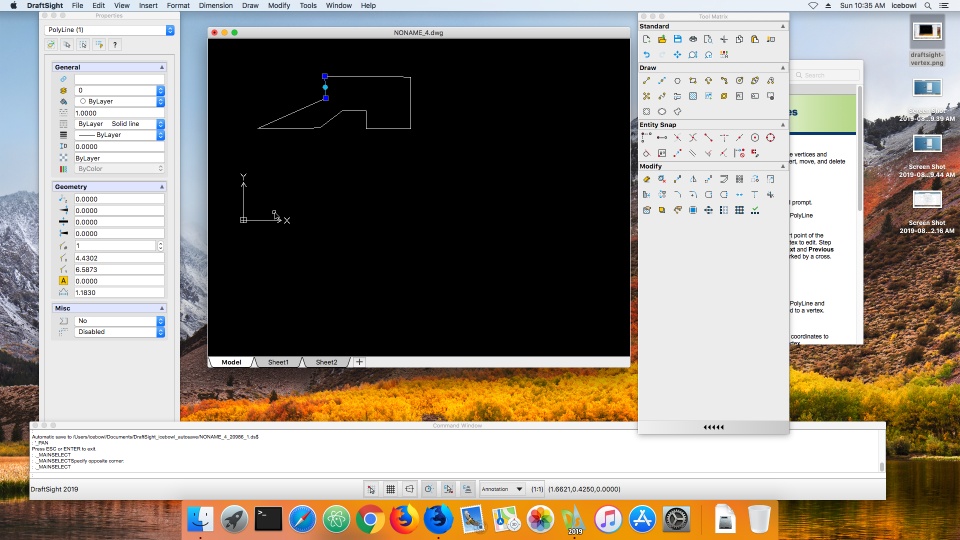Switch to the Sheet2 tab

tap(326, 362)
